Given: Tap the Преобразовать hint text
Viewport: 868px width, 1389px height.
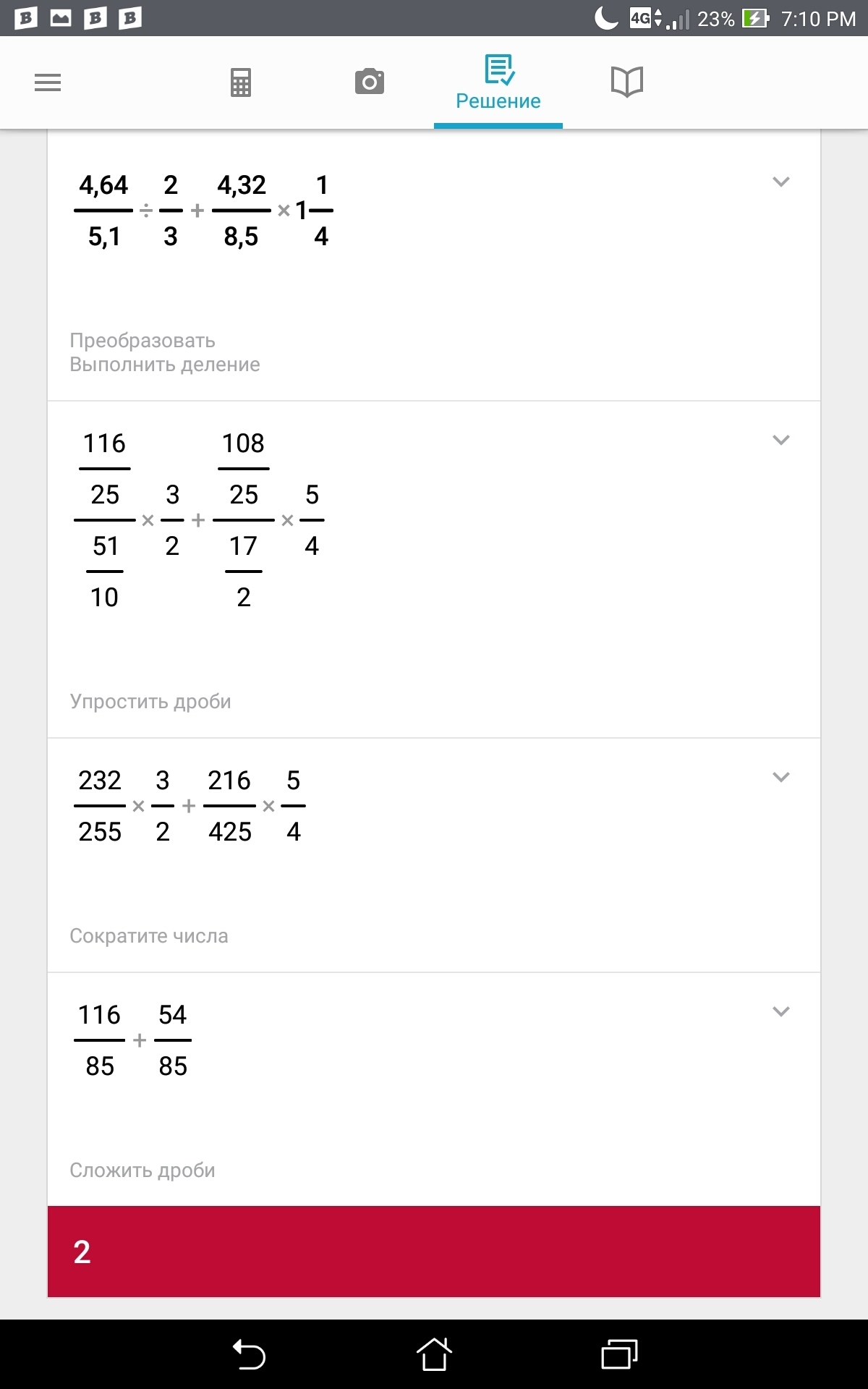Looking at the screenshot, I should point(142,341).
